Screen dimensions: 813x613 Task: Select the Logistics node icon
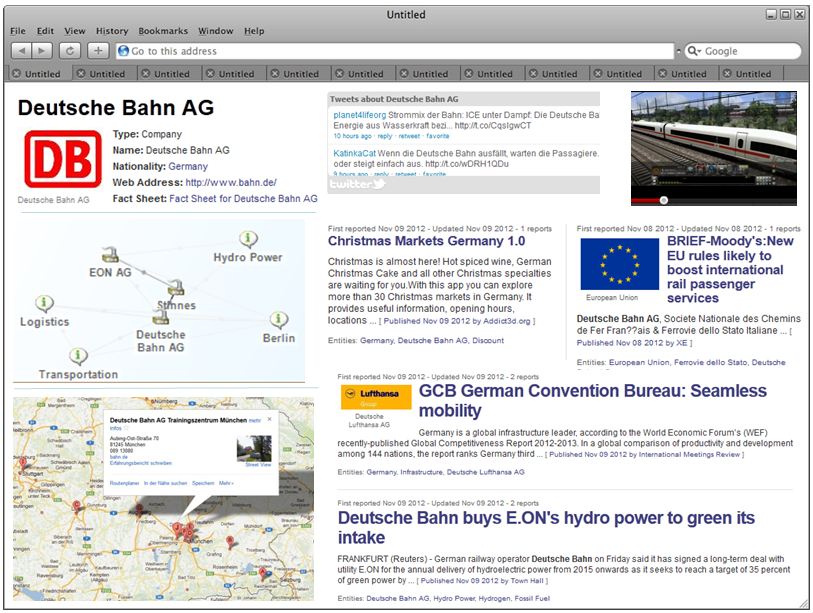(45, 304)
